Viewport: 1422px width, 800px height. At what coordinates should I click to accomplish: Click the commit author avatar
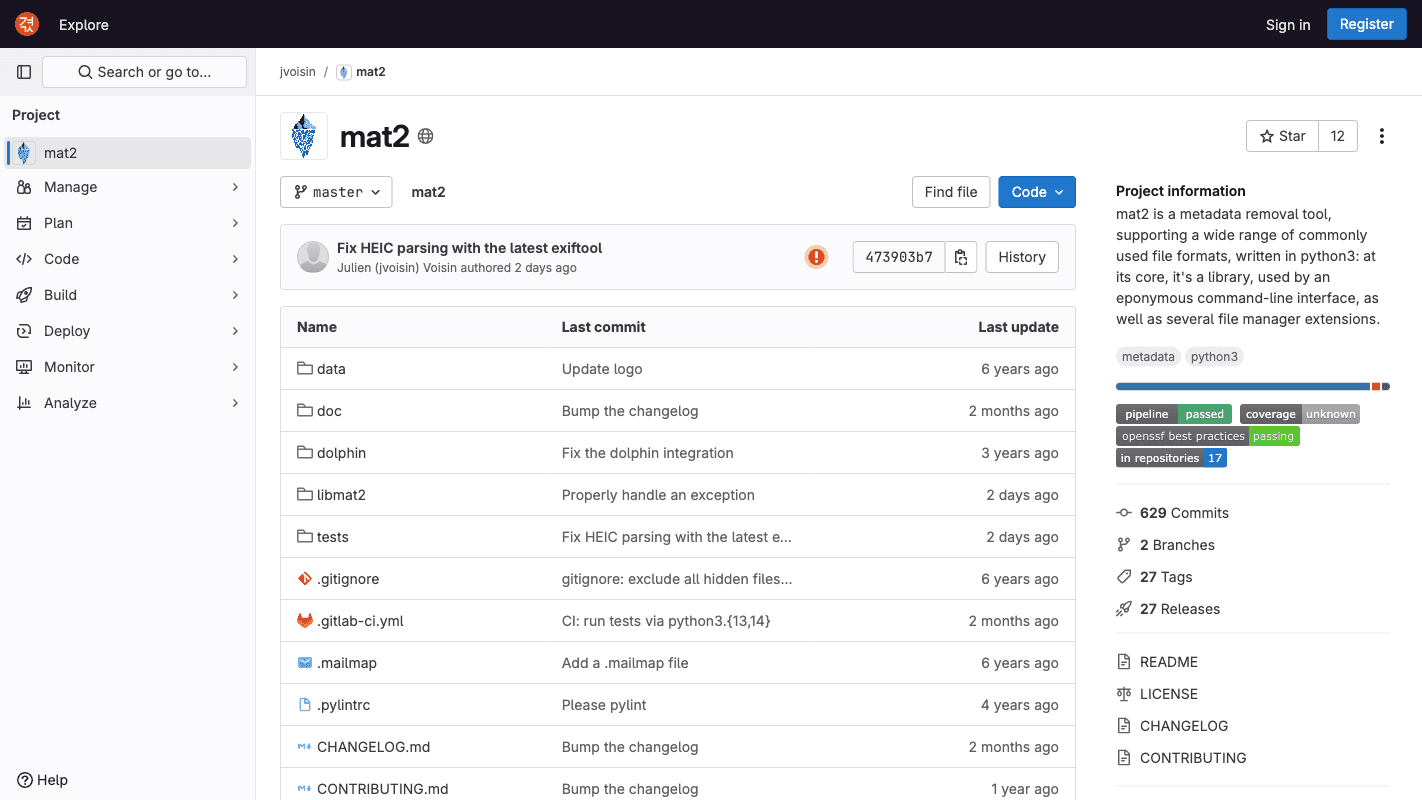pyautogui.click(x=313, y=257)
